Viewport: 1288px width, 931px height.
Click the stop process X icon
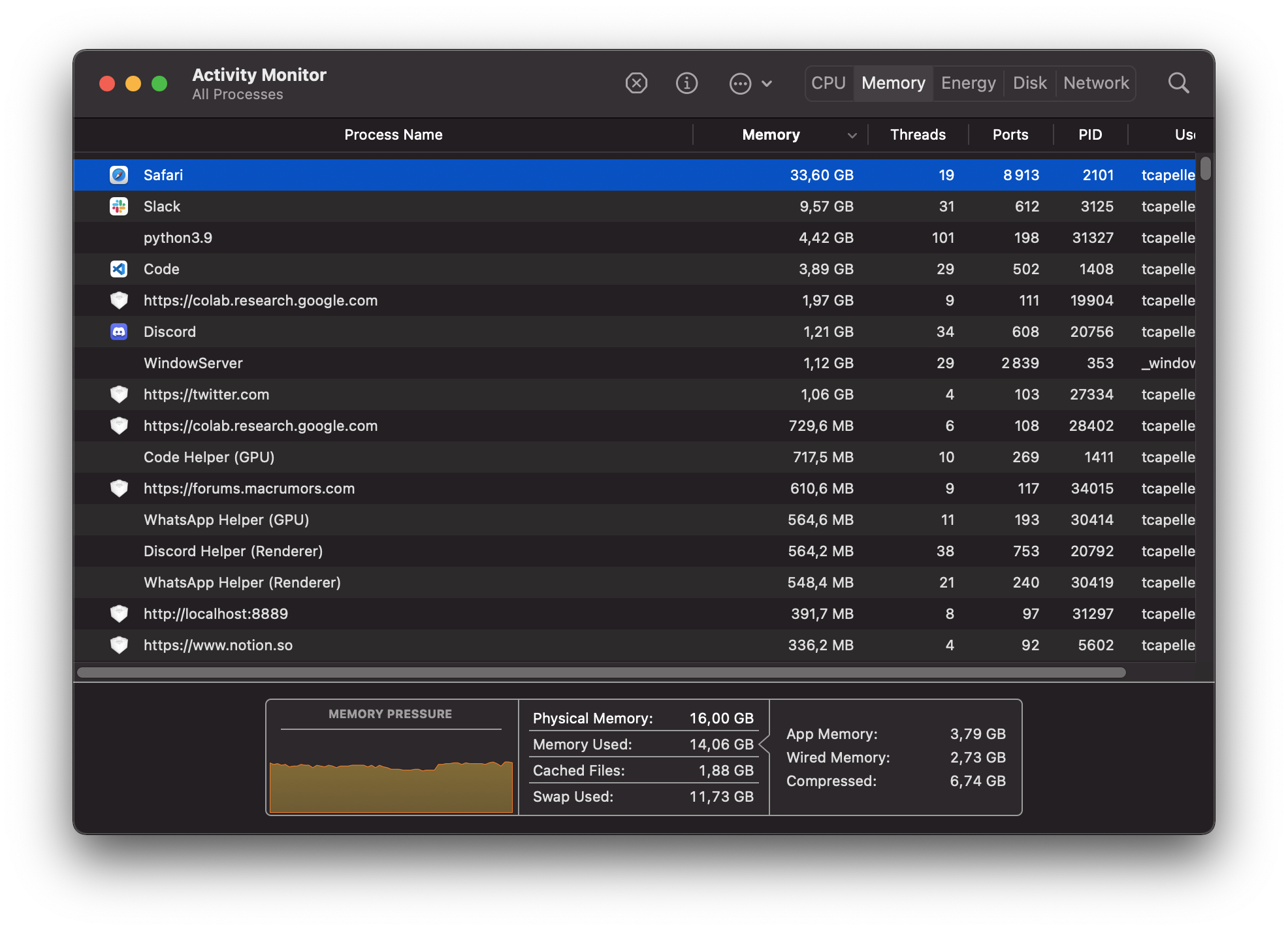click(636, 84)
